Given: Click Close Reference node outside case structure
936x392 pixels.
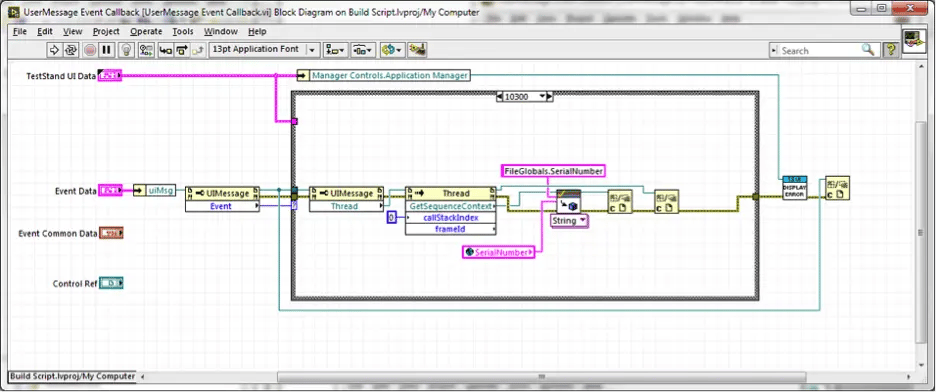Looking at the screenshot, I should click(838, 187).
